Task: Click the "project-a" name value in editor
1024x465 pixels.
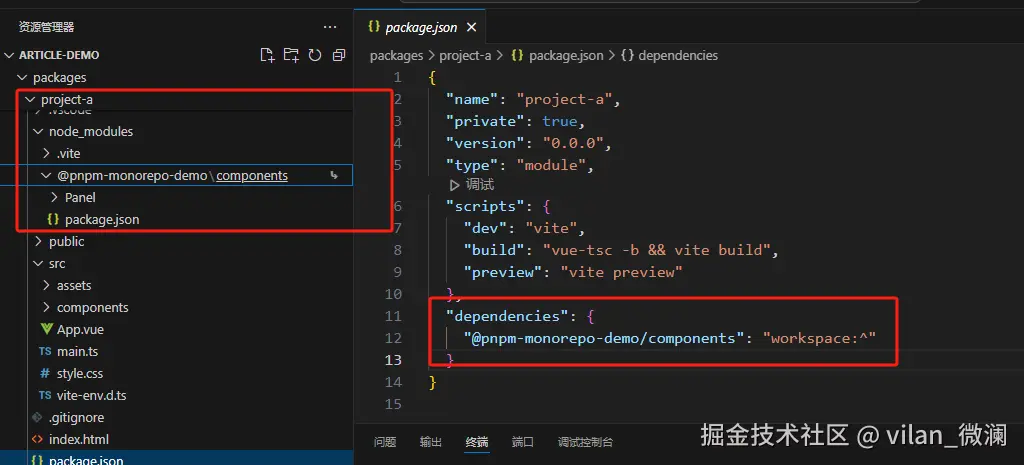Action: click(564, 99)
